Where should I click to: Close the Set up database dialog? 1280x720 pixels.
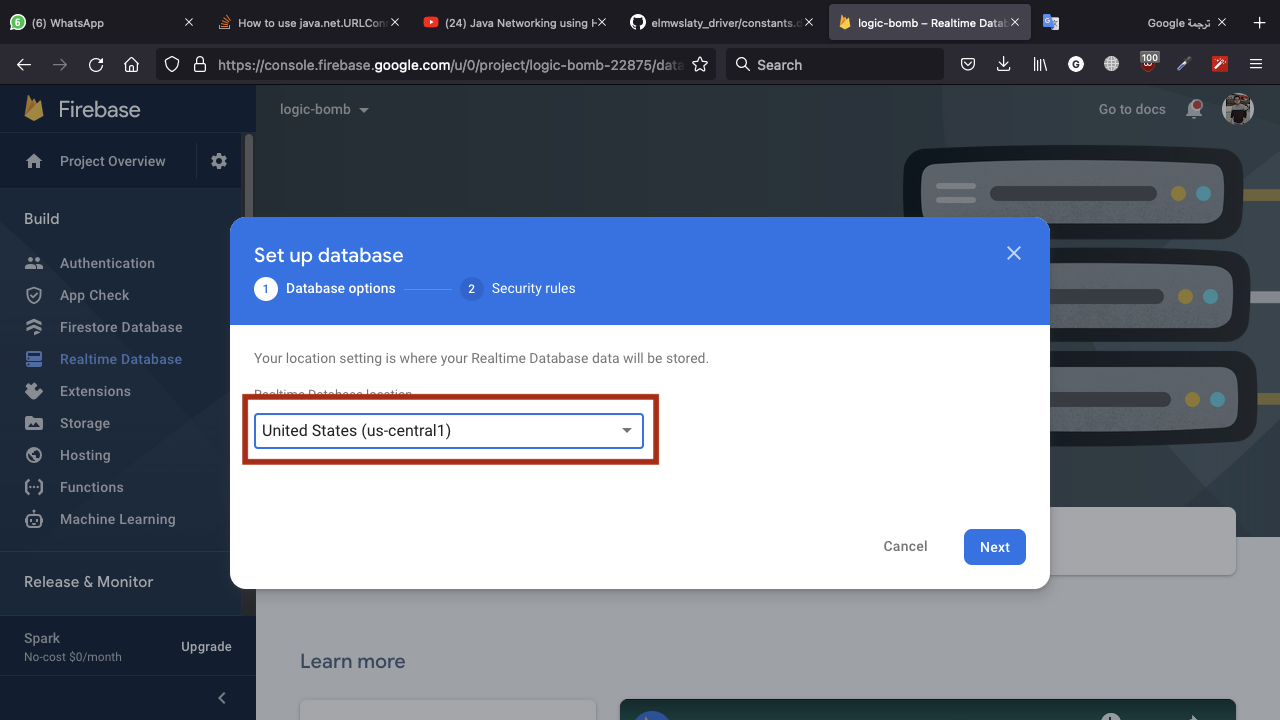point(1014,253)
